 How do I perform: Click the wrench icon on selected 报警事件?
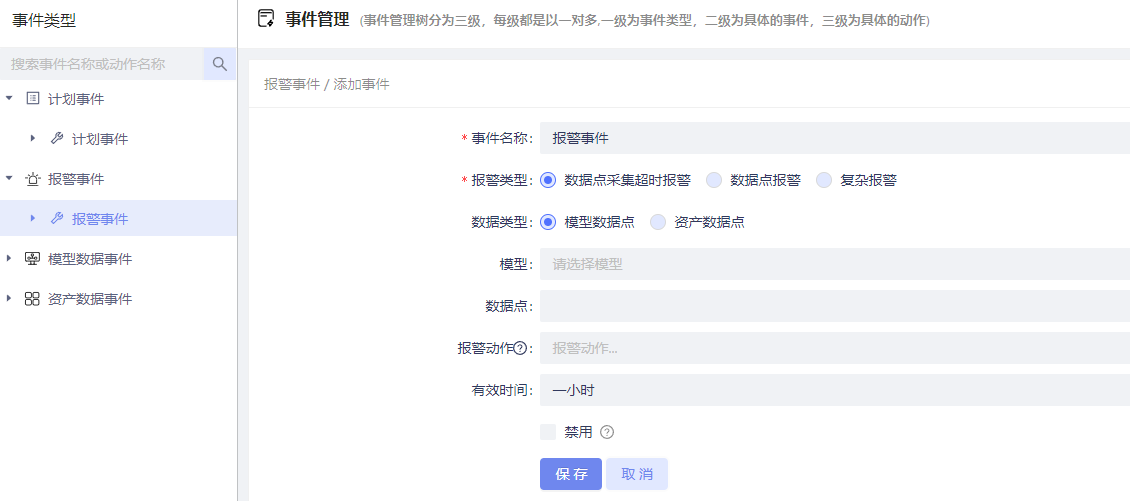[x=56, y=218]
